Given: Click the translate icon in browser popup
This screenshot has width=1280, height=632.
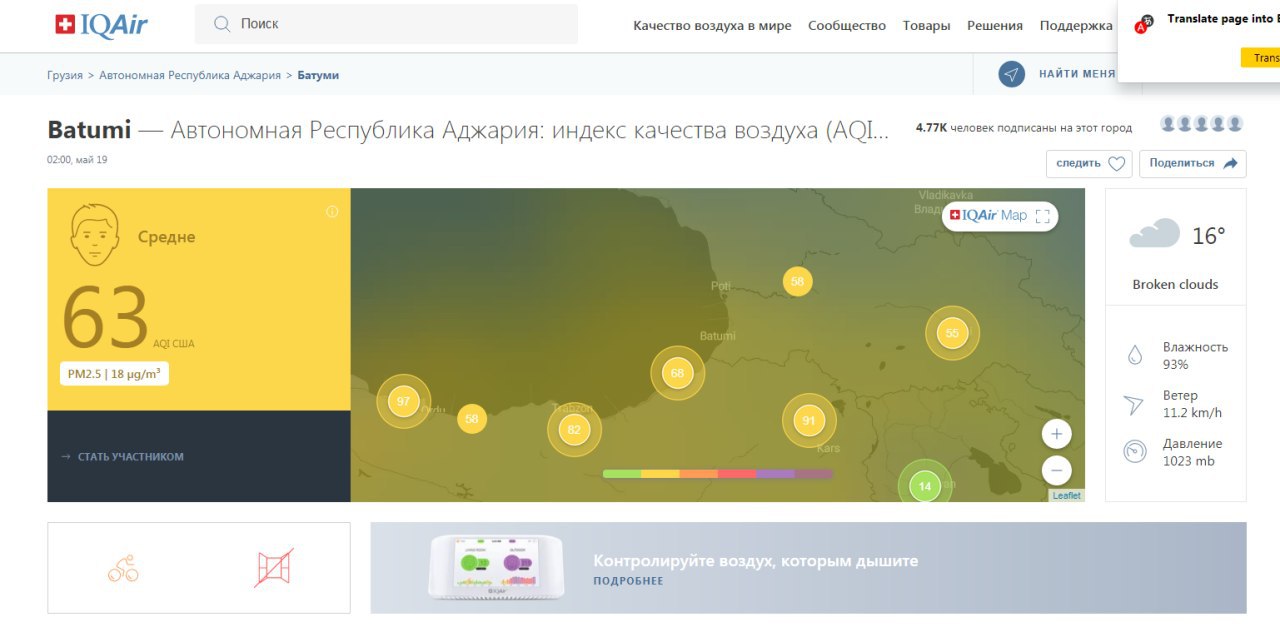Looking at the screenshot, I should (1142, 24).
